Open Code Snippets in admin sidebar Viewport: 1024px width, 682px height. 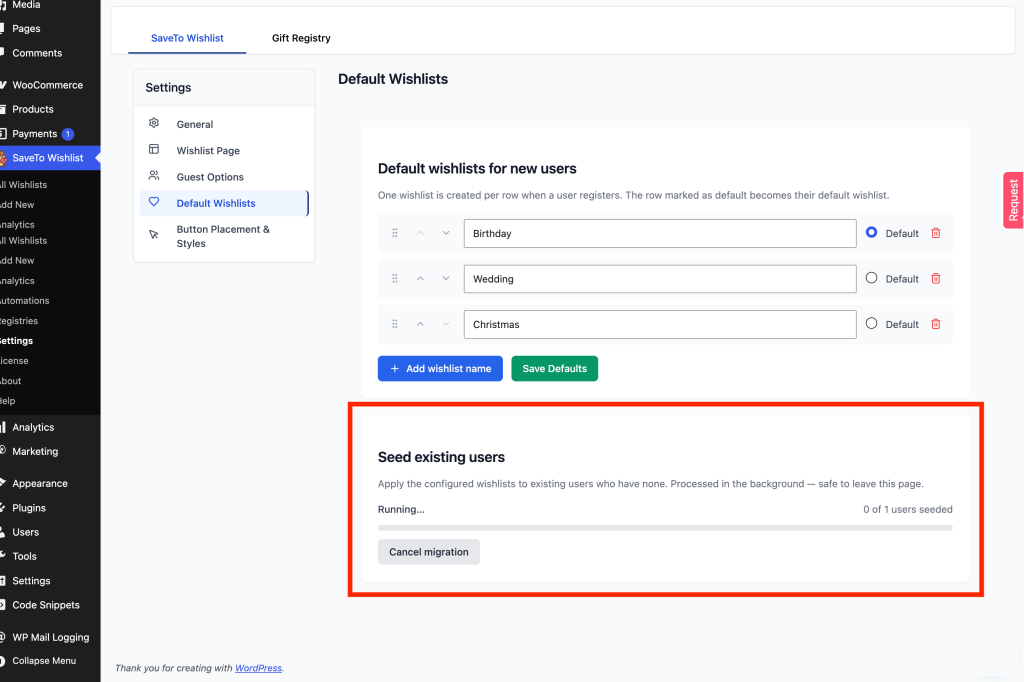tap(46, 605)
